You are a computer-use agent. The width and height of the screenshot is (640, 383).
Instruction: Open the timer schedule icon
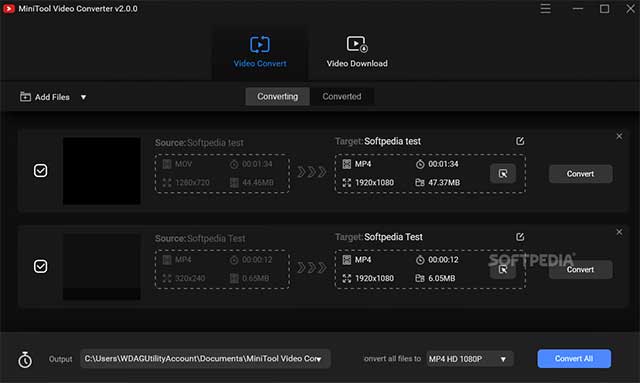coord(25,359)
